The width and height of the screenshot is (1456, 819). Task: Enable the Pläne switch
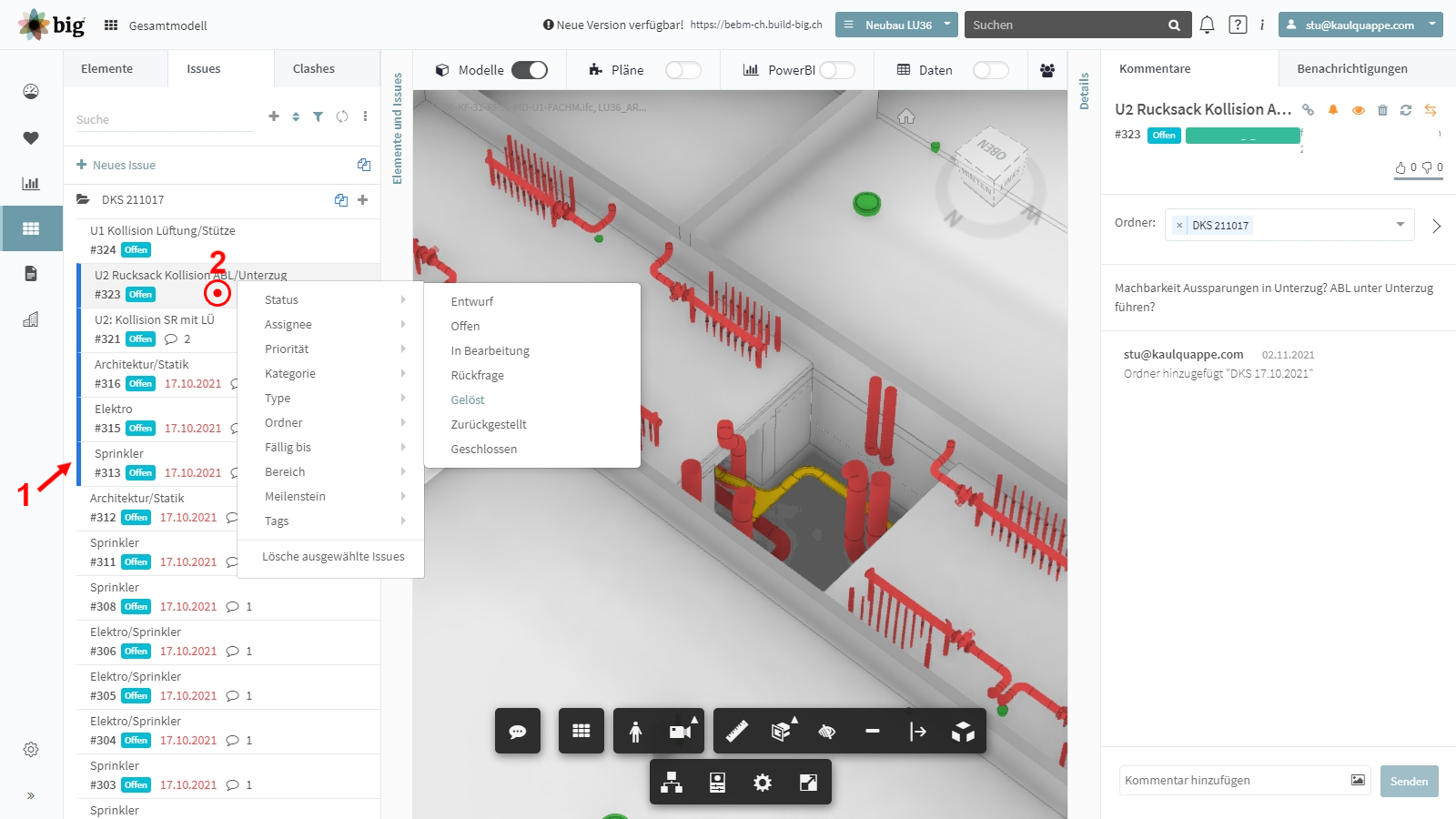tap(683, 70)
